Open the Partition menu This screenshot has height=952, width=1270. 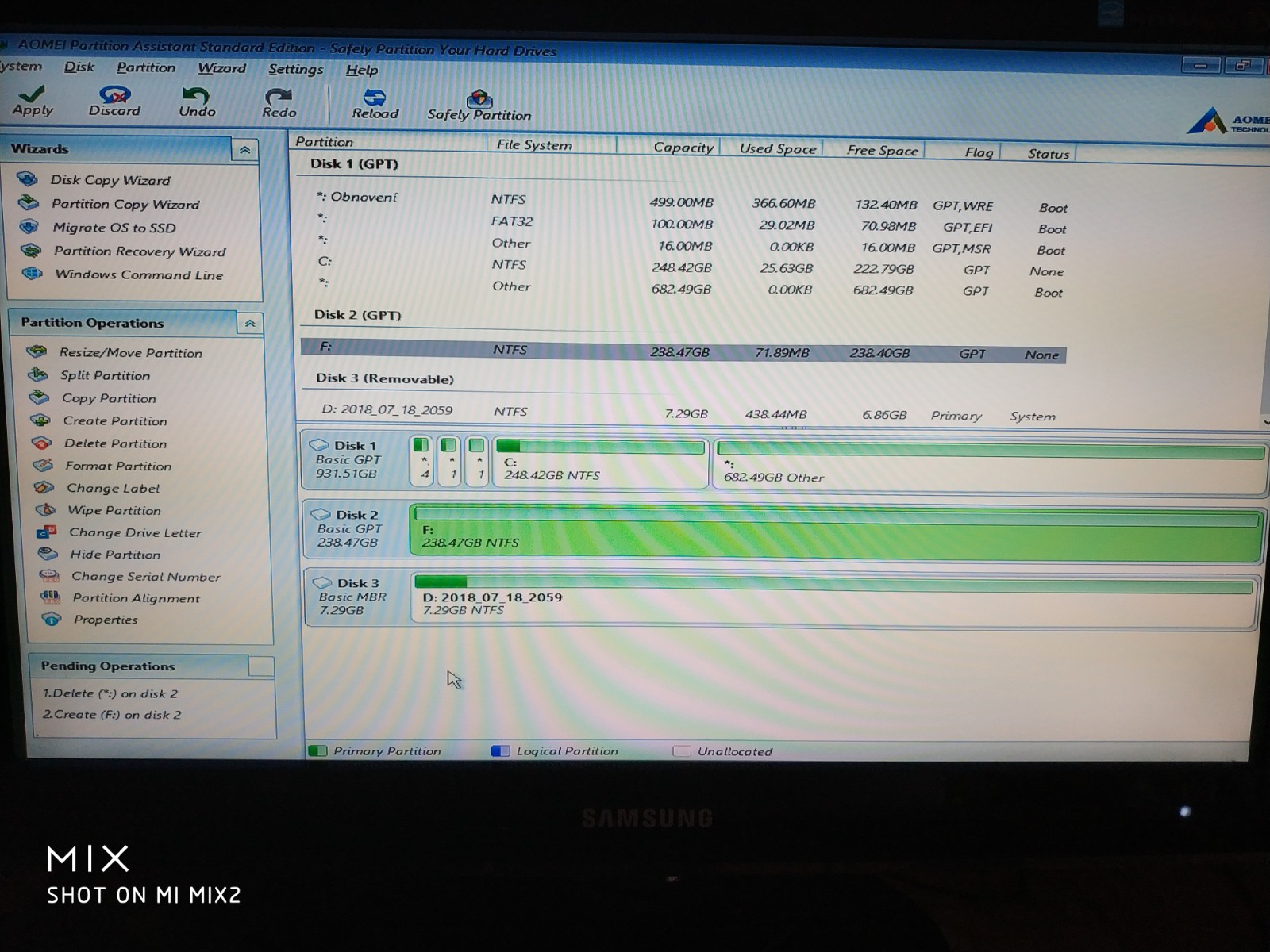146,67
